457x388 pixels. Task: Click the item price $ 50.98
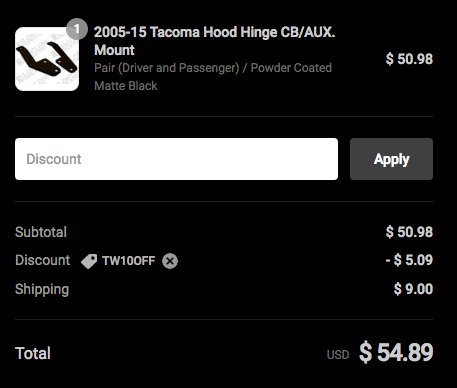pos(409,59)
